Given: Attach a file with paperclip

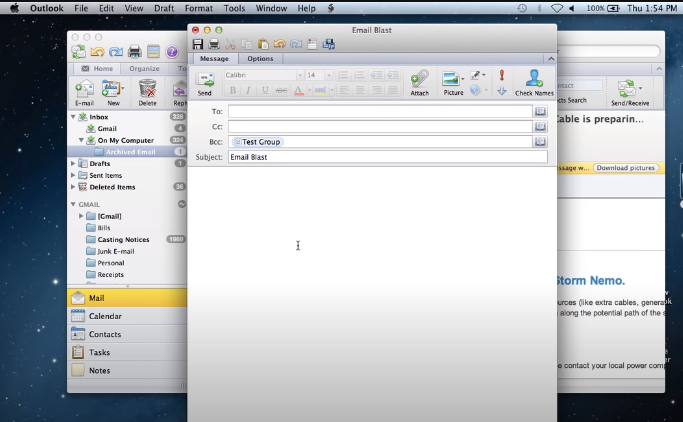Looking at the screenshot, I should tap(419, 83).
